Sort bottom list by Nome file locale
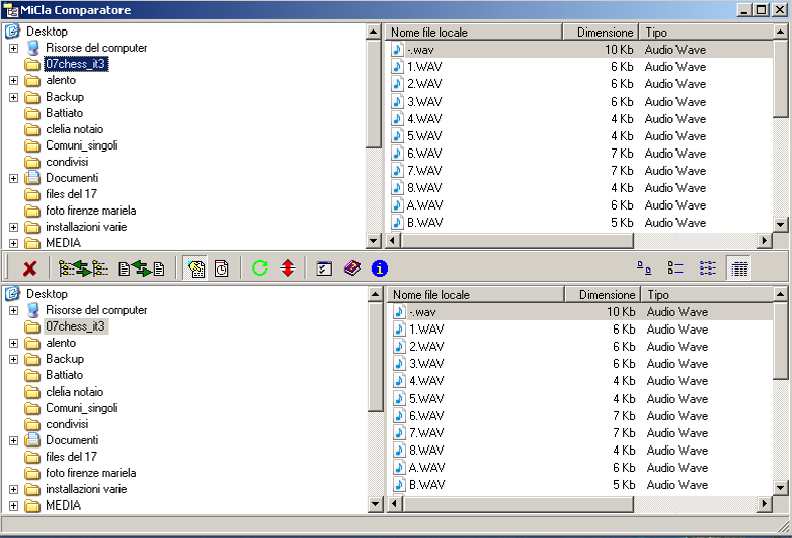This screenshot has width=792, height=538. coord(474,295)
